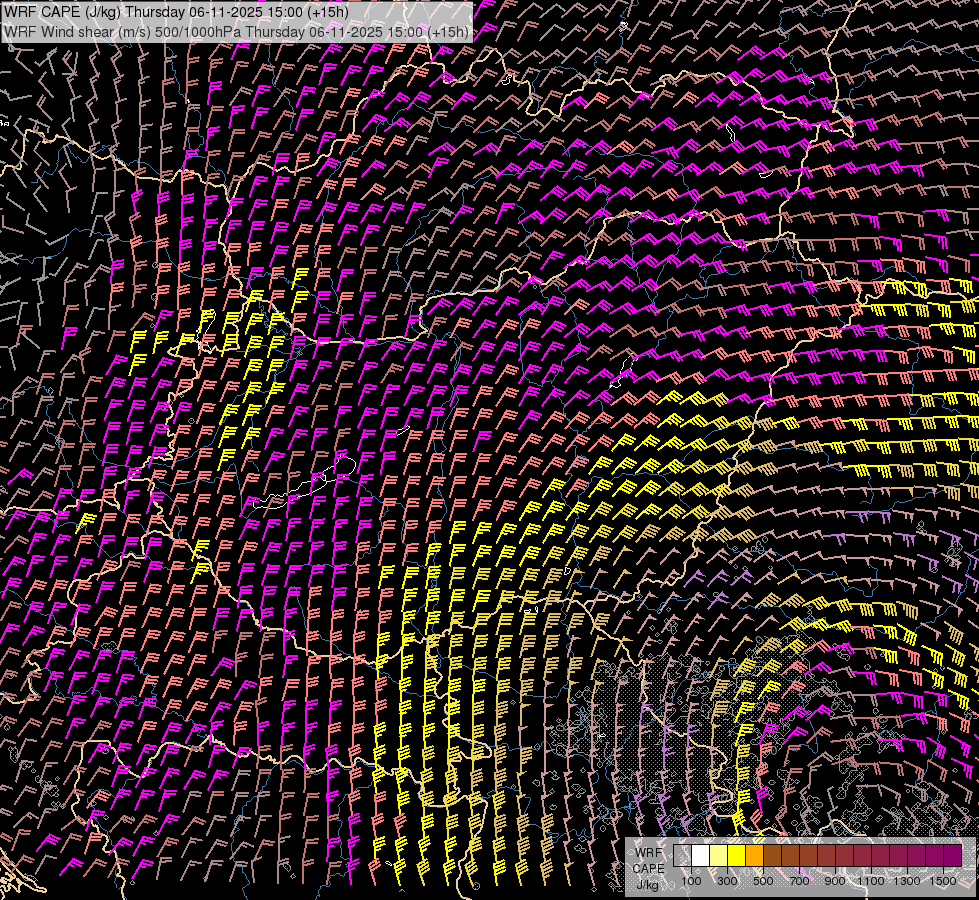Image resolution: width=979 pixels, height=900 pixels.
Task: Pick the bright yellow CAPE legend swatch
Action: pos(737,855)
